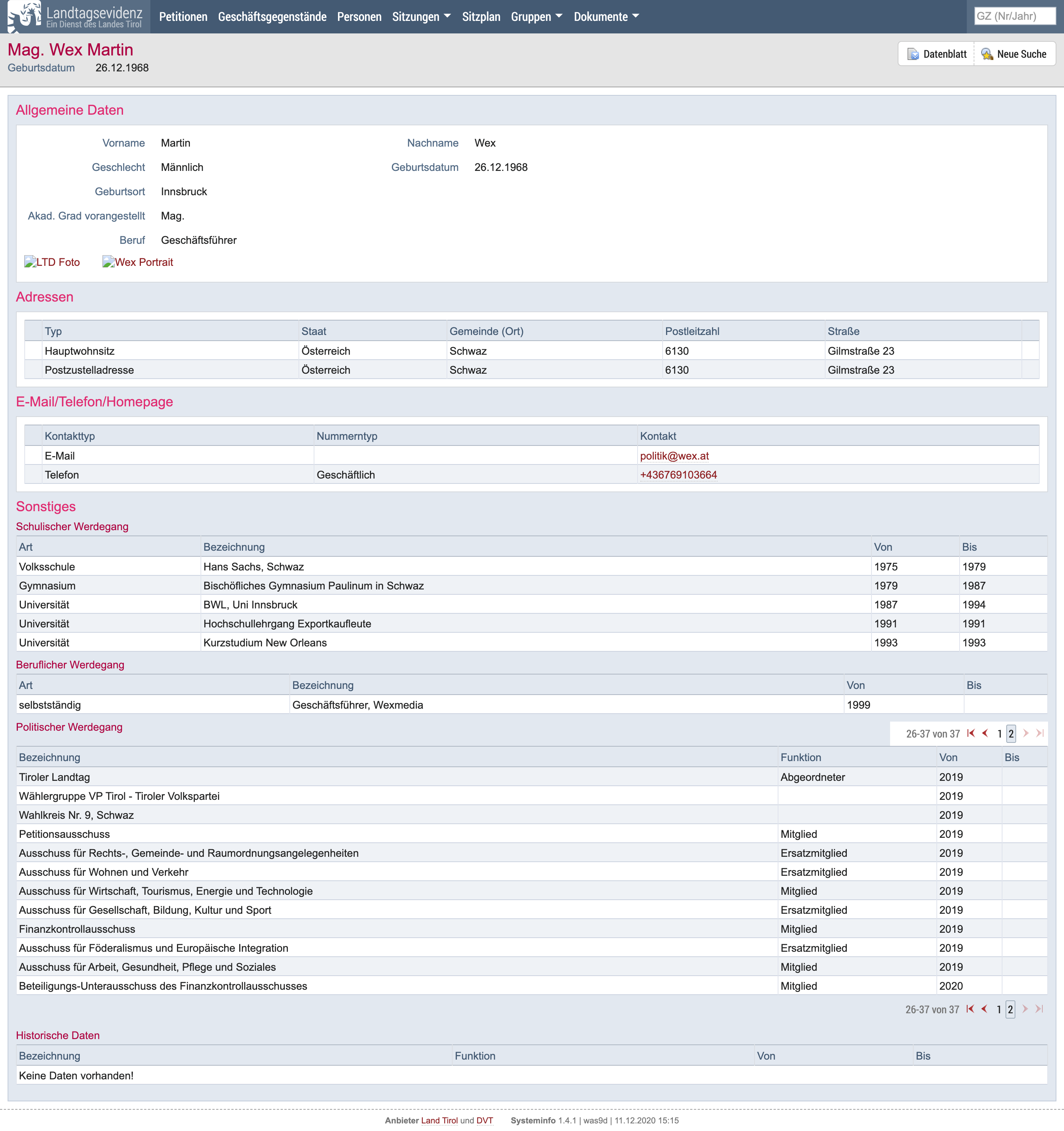Start a new search with Neue Suche
This screenshot has width=1064, height=1131.
[x=1015, y=54]
